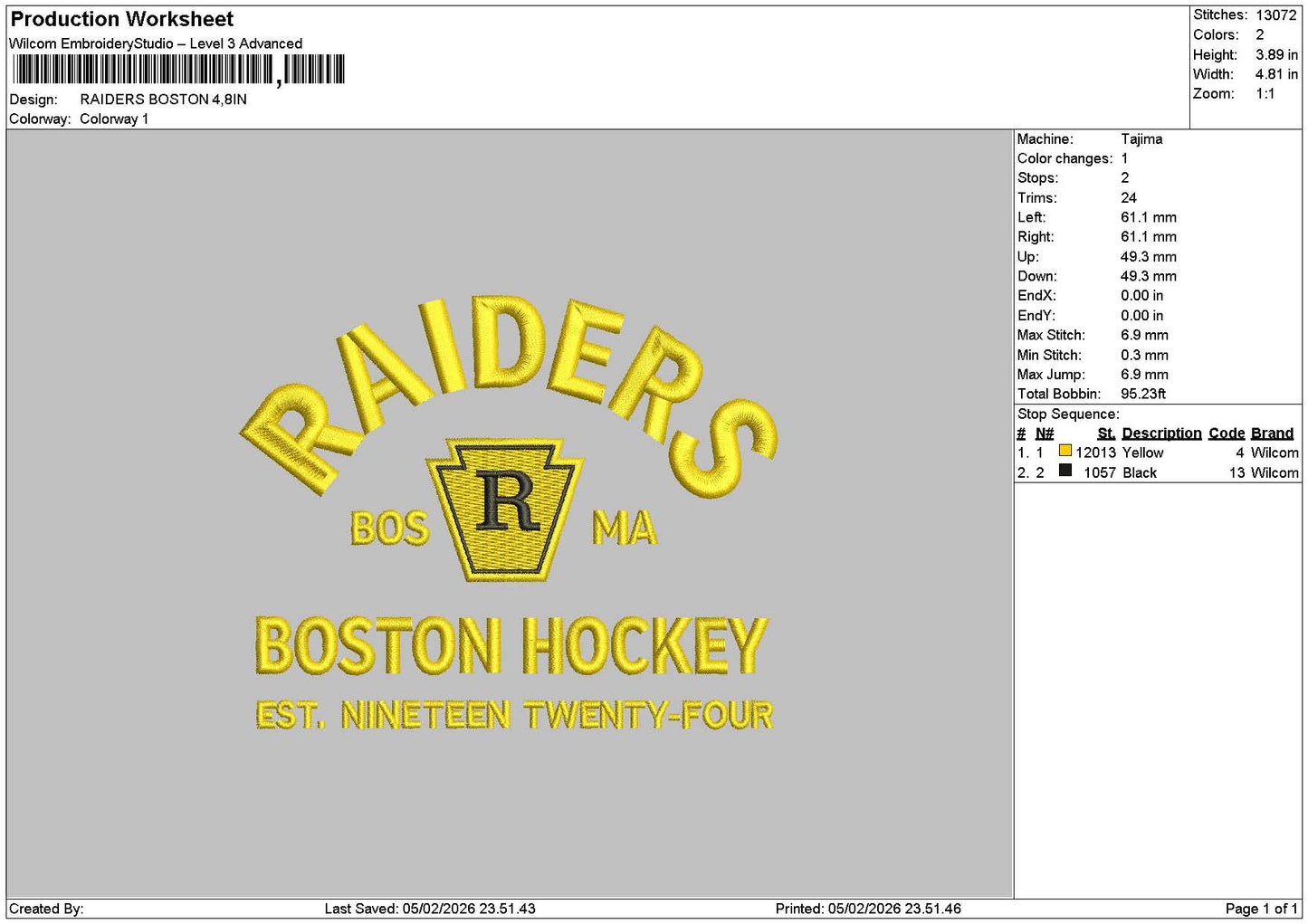Click the 'MA' embroidered text

point(624,528)
